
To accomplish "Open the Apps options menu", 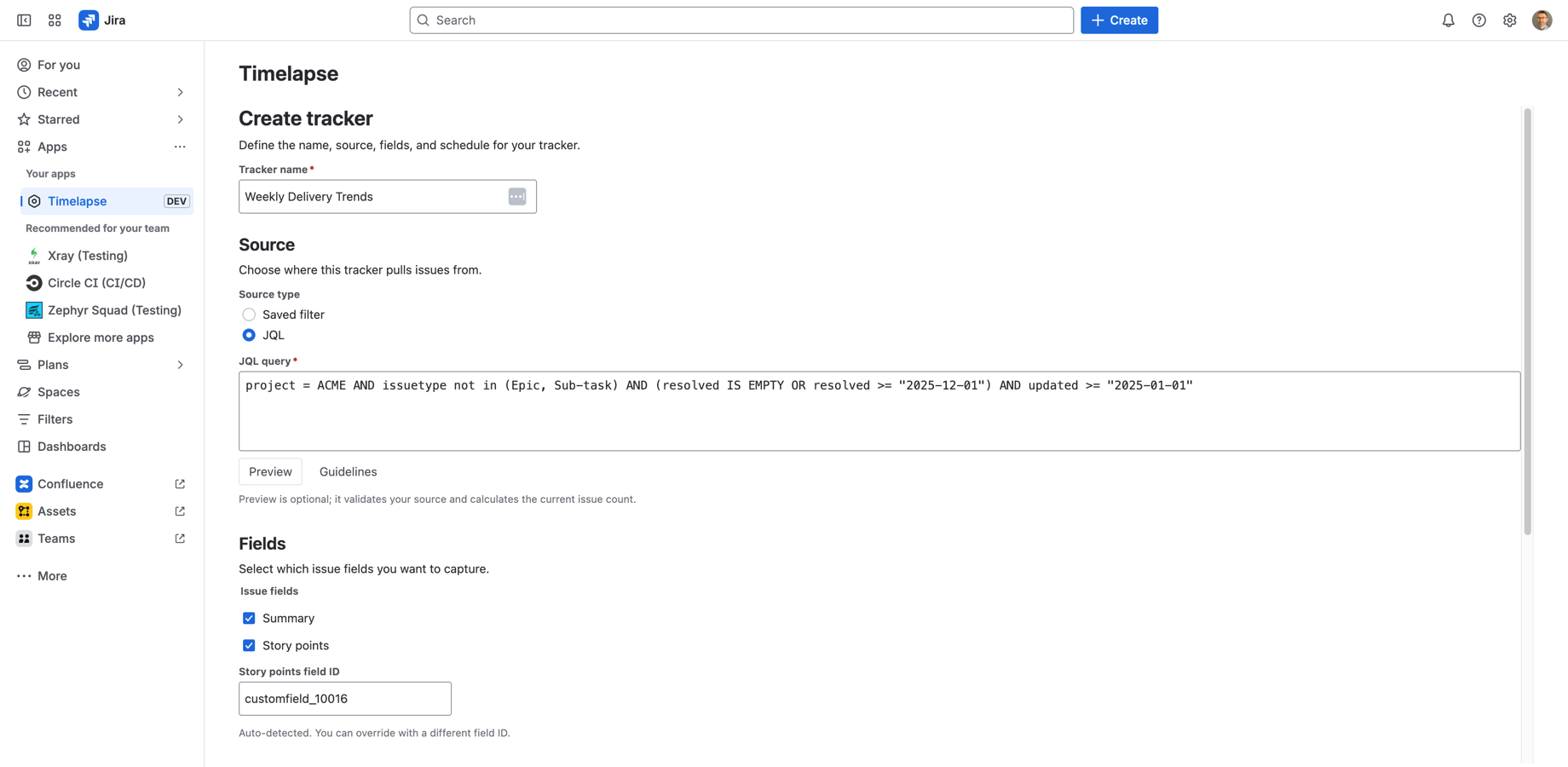I will coord(180,147).
